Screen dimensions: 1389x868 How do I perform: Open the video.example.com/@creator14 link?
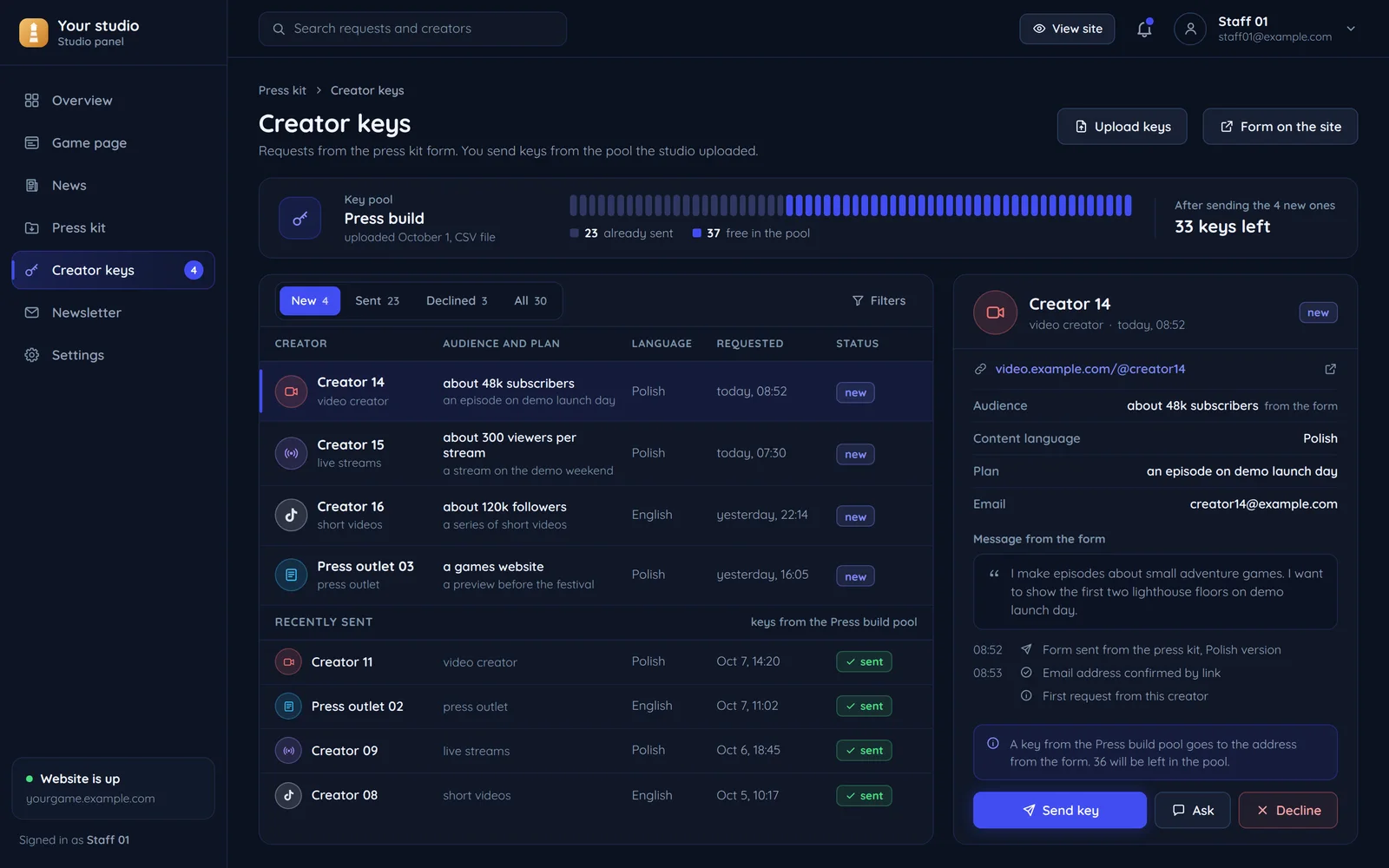(x=1089, y=369)
